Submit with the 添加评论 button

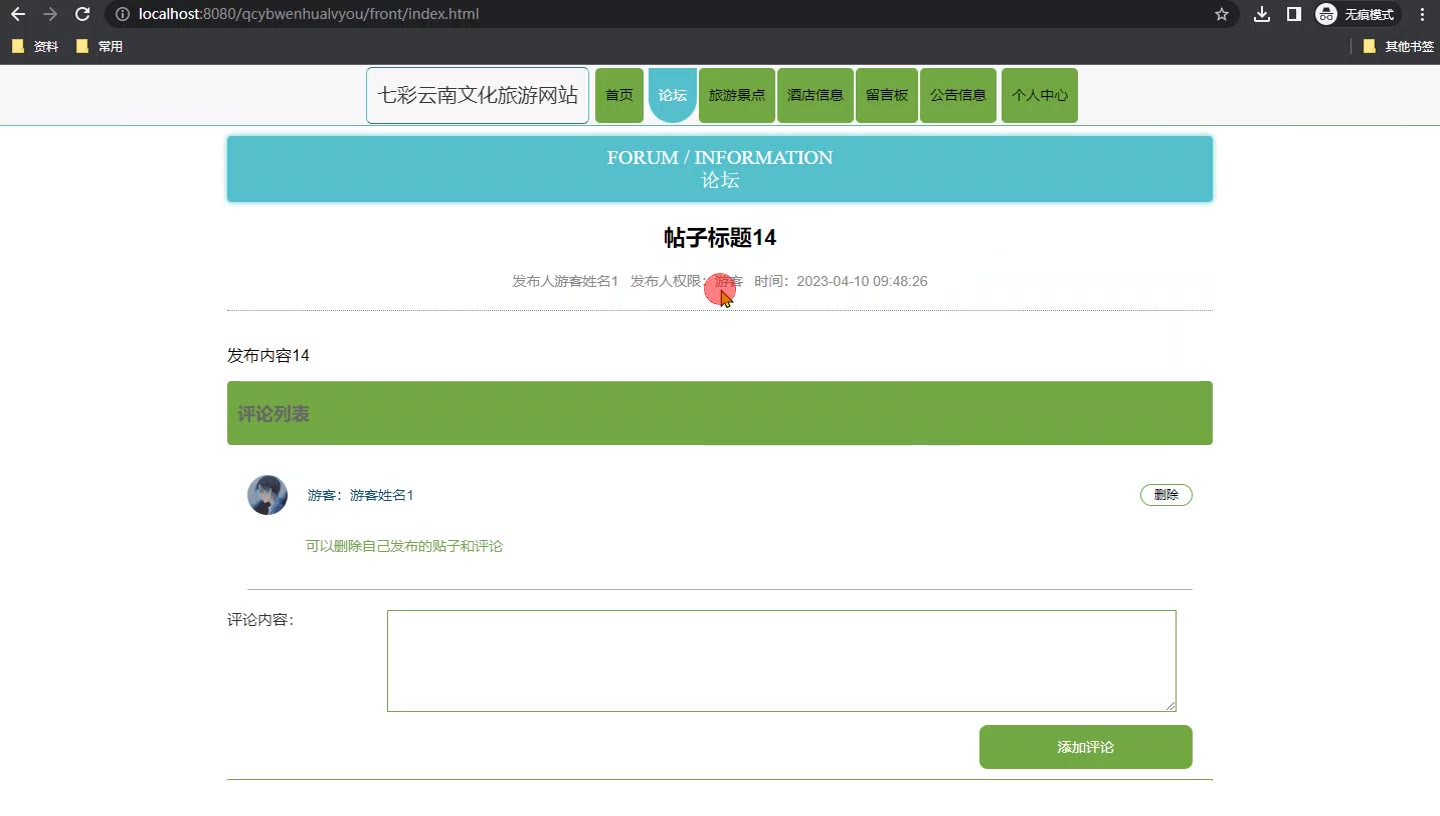1086,747
